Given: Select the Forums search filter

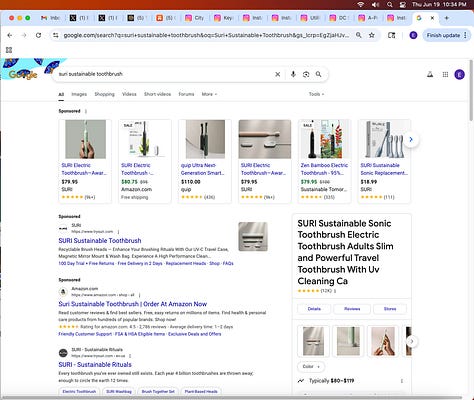Looking at the screenshot, I should (x=186, y=94).
